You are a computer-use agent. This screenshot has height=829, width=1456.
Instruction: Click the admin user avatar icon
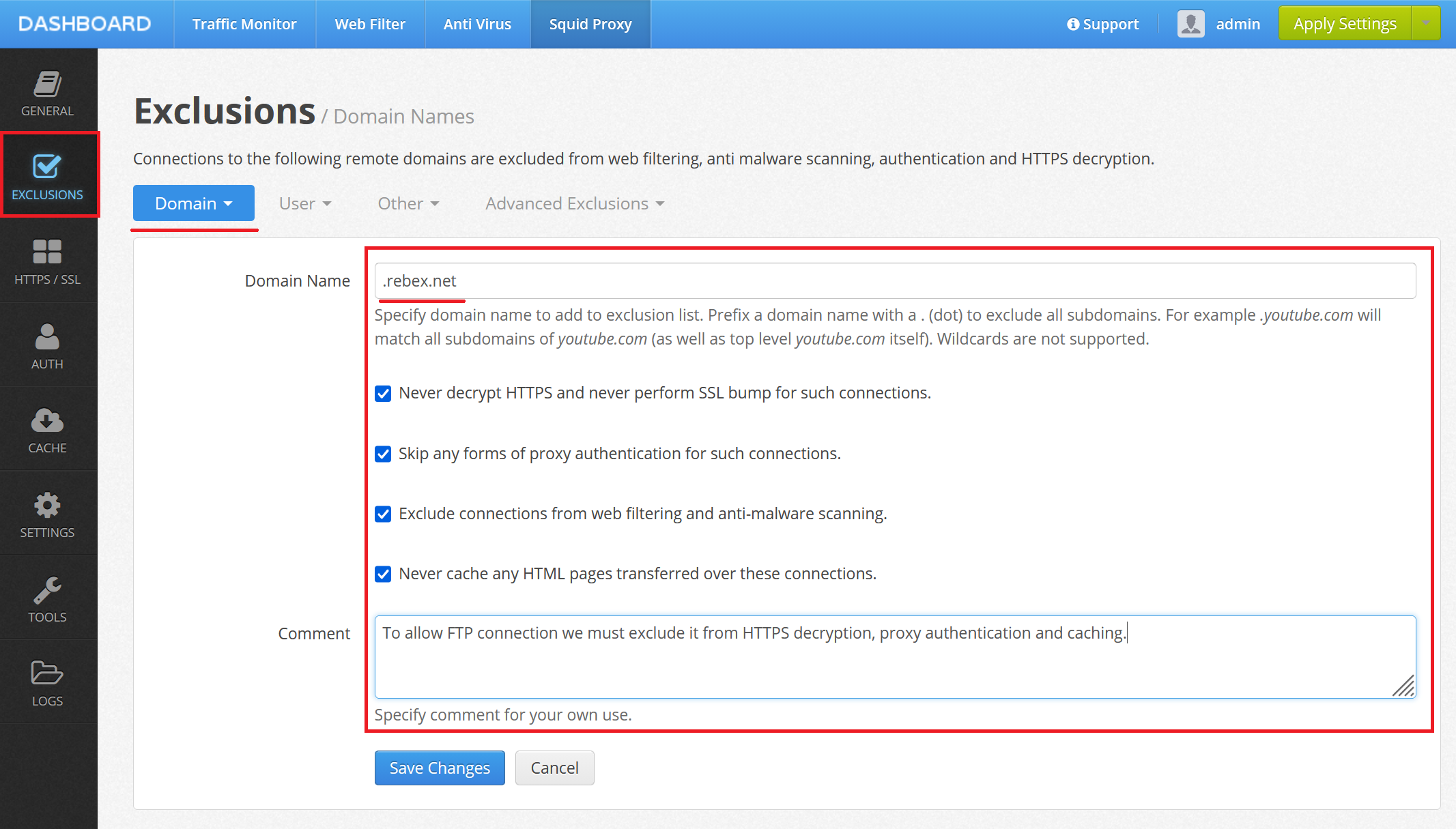pos(1190,24)
